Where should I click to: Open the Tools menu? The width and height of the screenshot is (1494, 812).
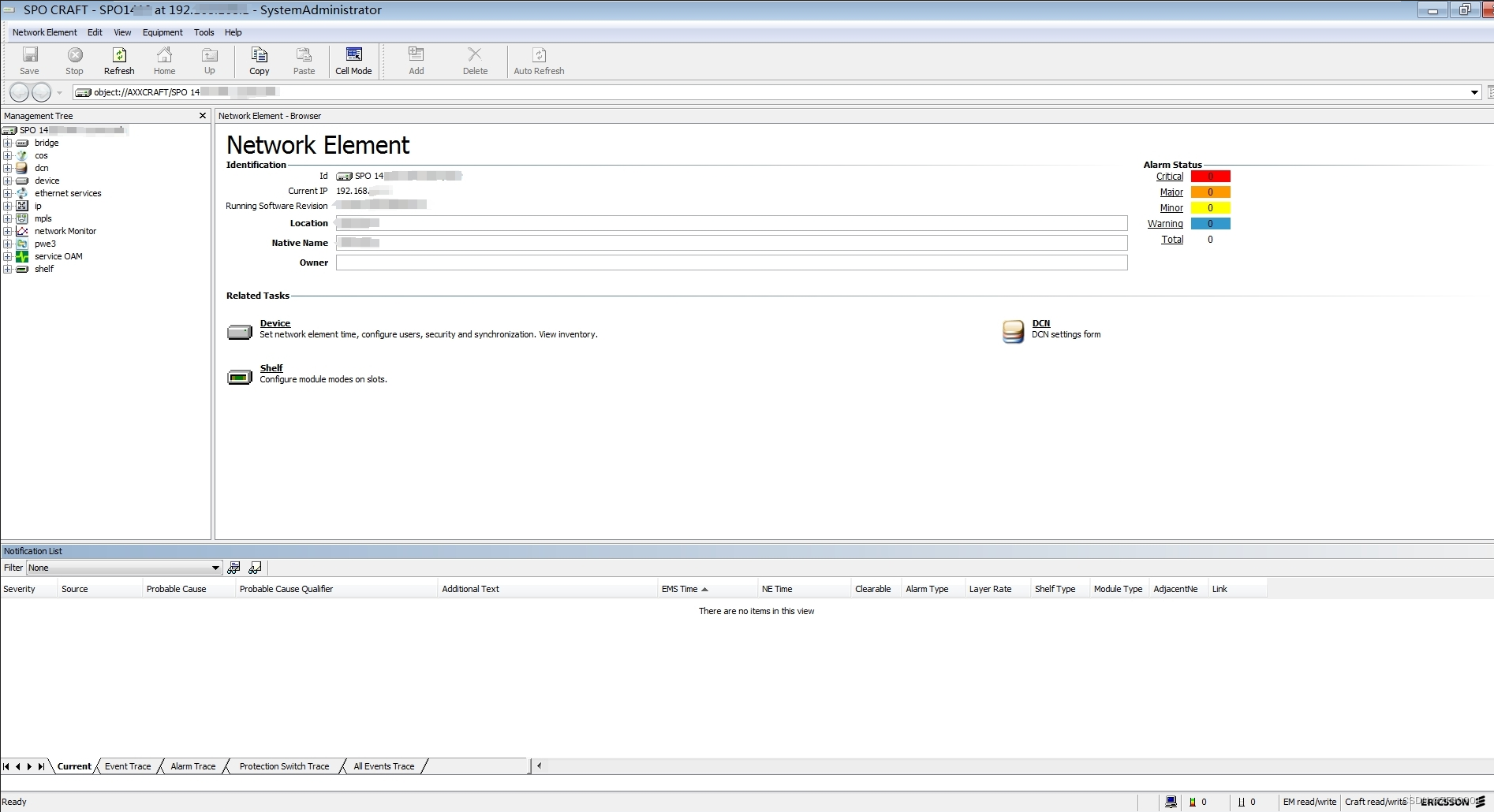click(x=204, y=32)
